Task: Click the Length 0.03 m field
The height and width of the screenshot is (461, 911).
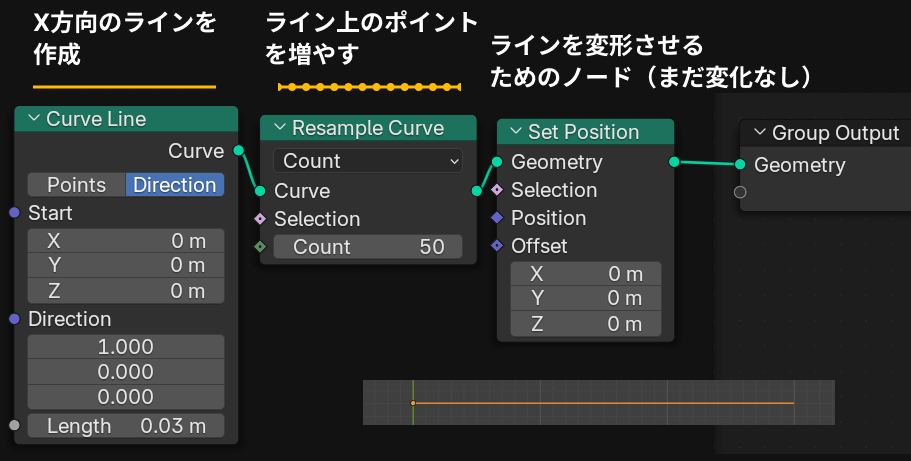Action: pyautogui.click(x=126, y=426)
